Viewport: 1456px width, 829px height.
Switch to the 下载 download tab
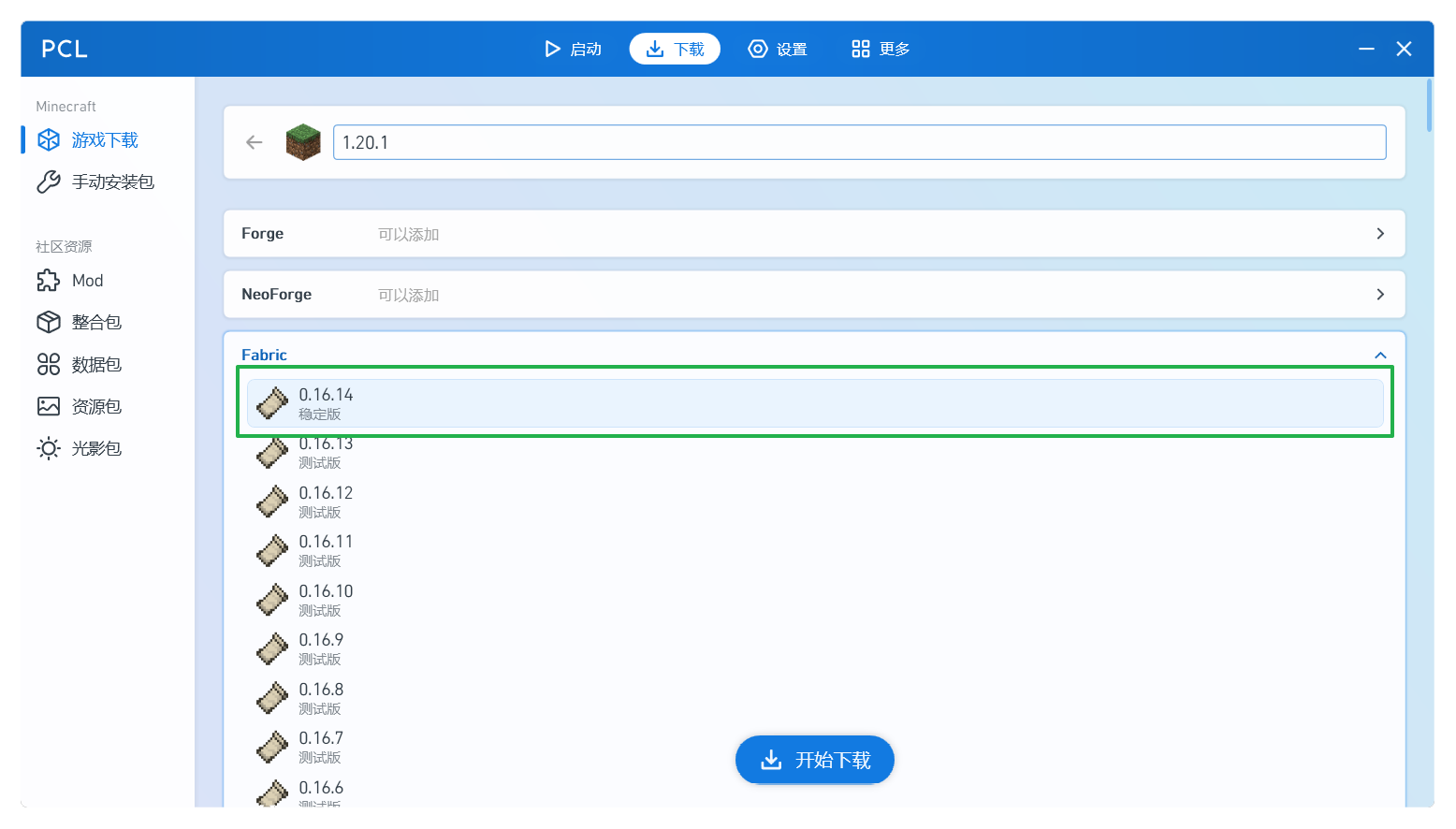click(675, 49)
